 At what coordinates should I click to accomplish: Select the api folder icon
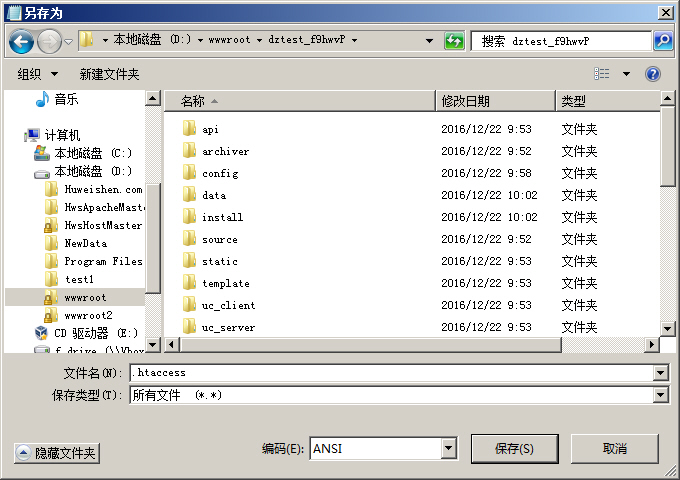tap(189, 129)
